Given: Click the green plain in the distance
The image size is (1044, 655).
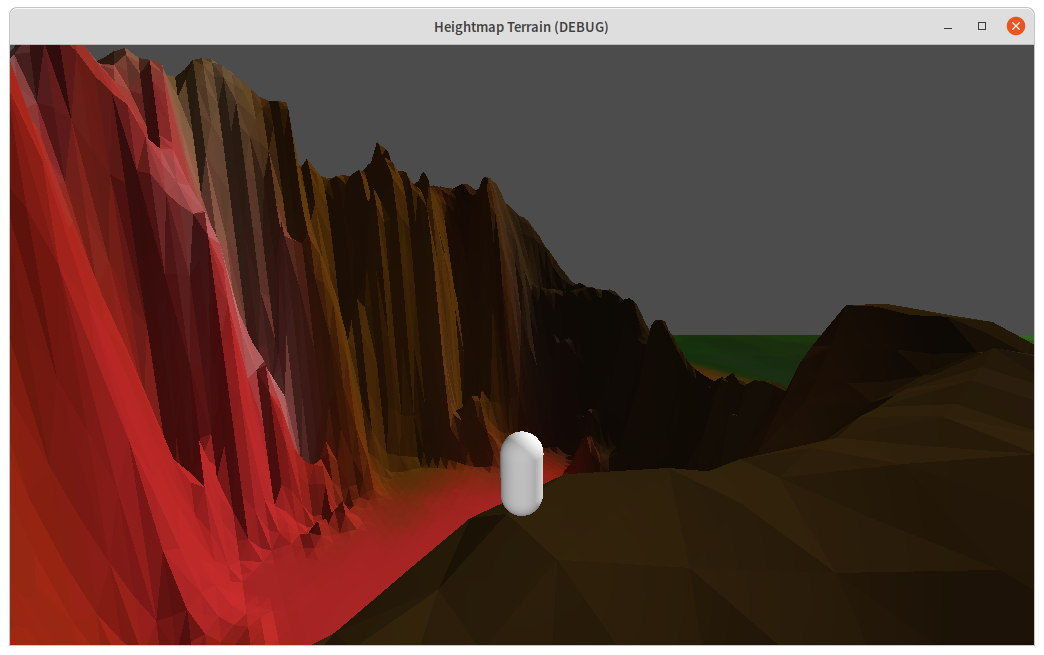Looking at the screenshot, I should [760, 350].
